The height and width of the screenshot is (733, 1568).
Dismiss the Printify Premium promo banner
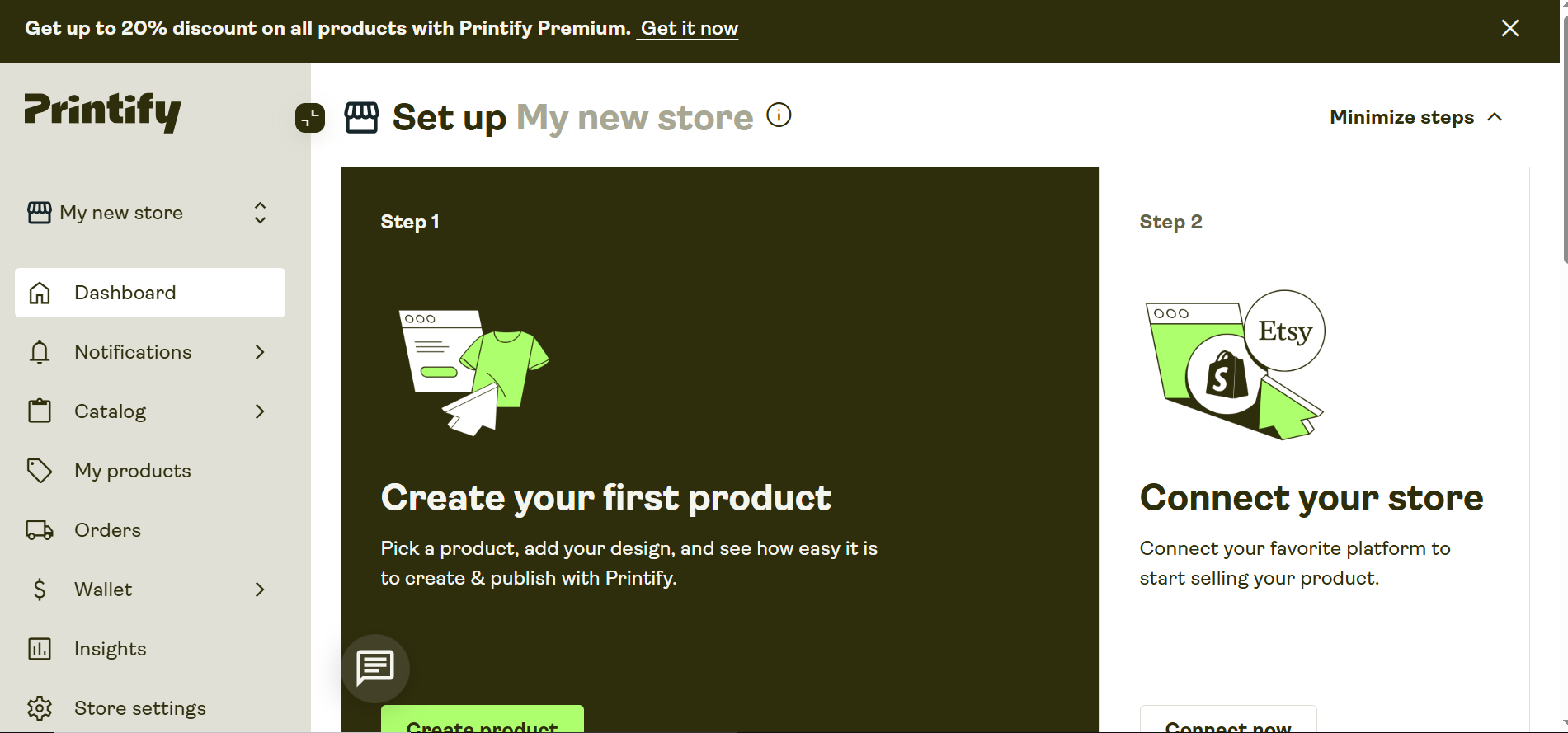click(x=1510, y=28)
